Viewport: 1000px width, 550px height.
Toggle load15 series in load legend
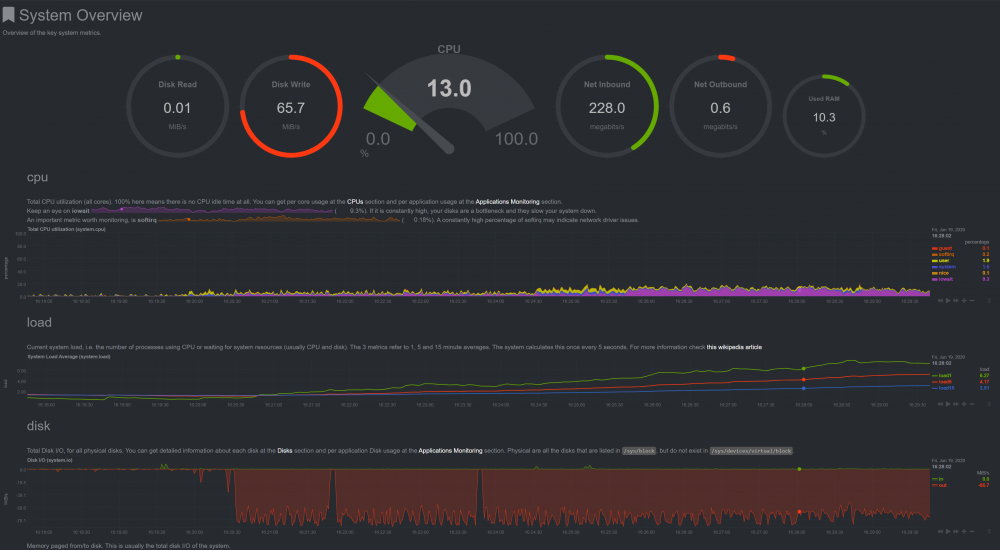point(943,388)
